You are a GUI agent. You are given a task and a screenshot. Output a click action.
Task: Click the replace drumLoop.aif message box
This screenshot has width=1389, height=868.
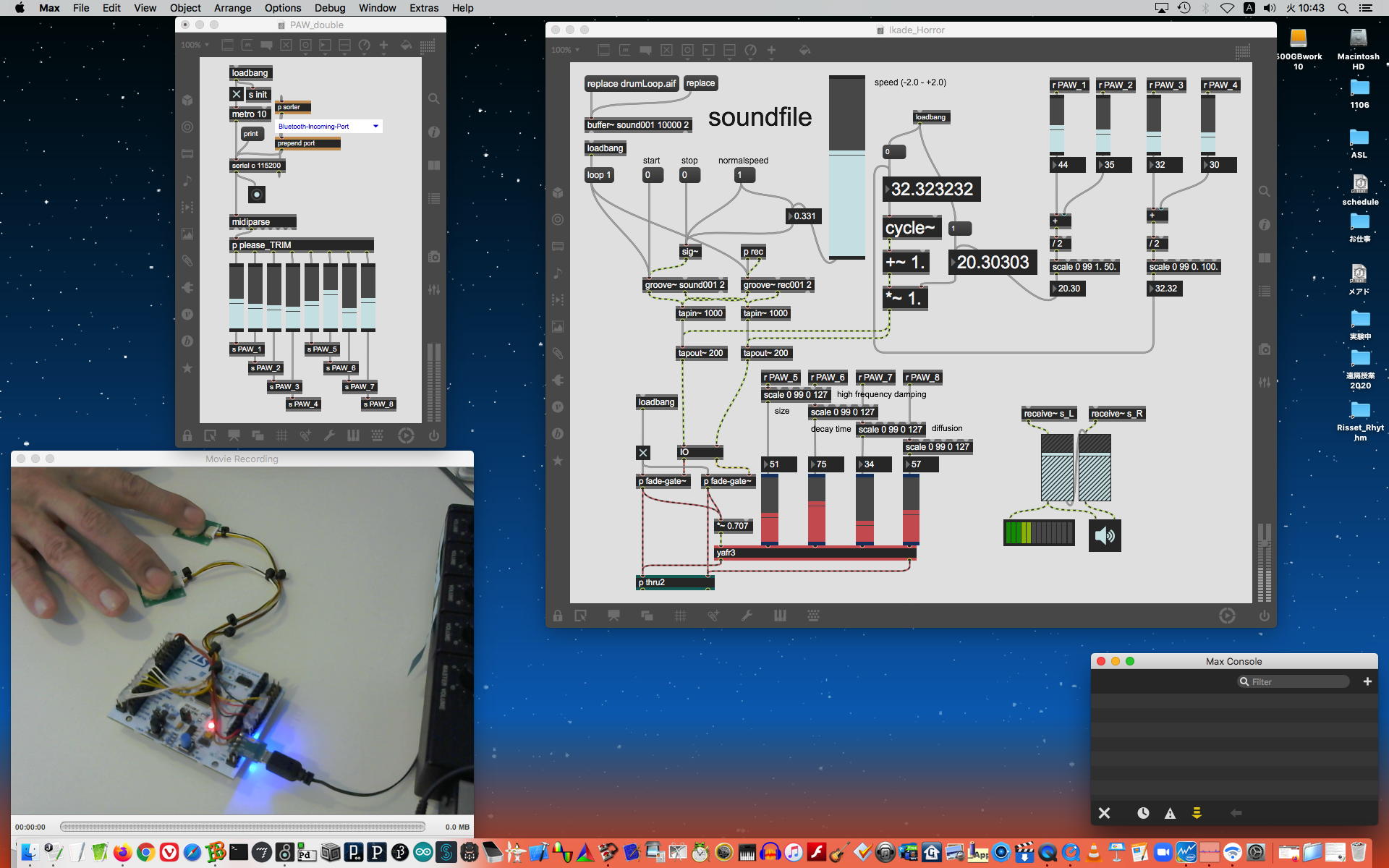pos(631,84)
